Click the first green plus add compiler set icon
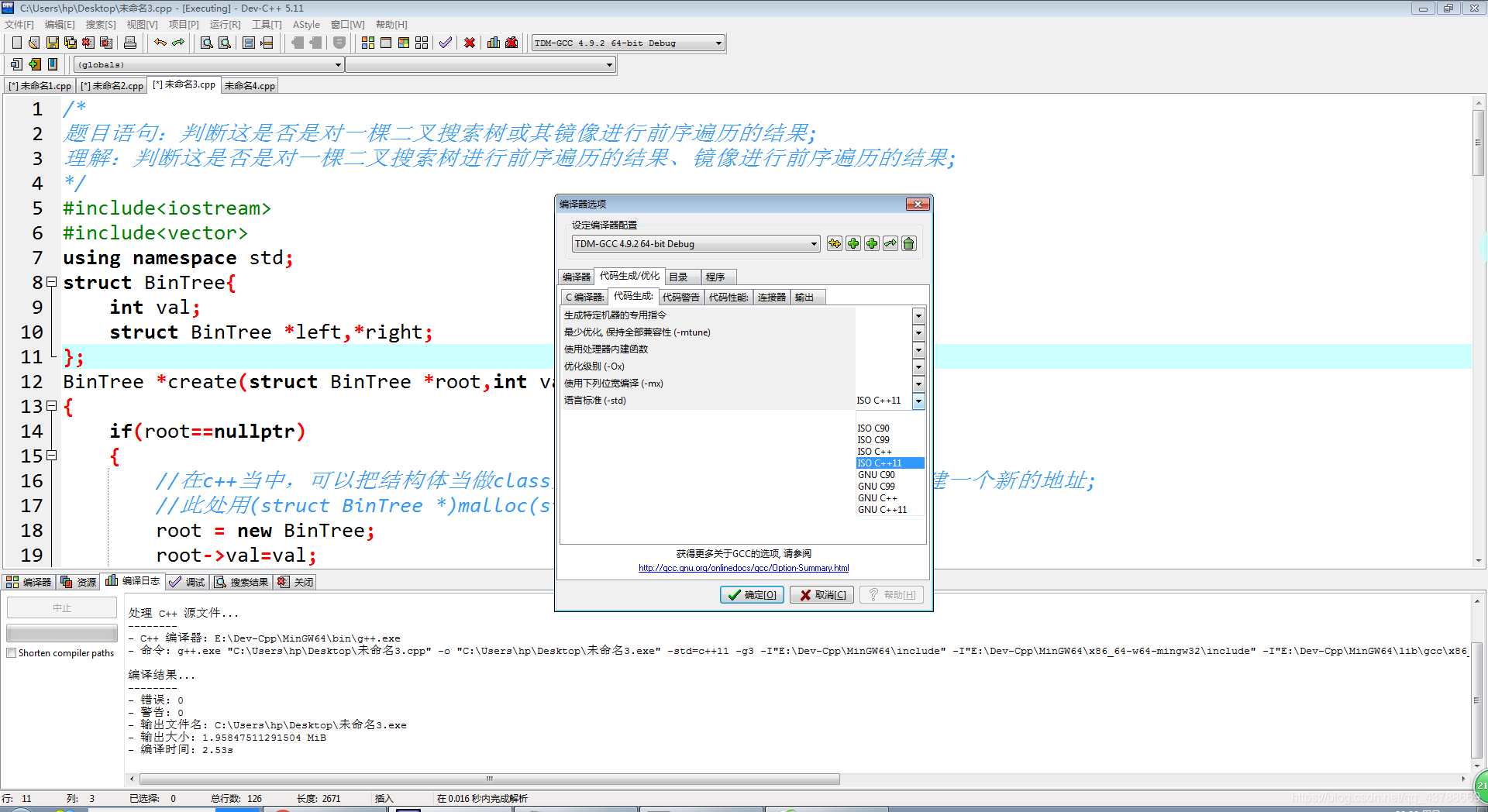 coord(853,243)
